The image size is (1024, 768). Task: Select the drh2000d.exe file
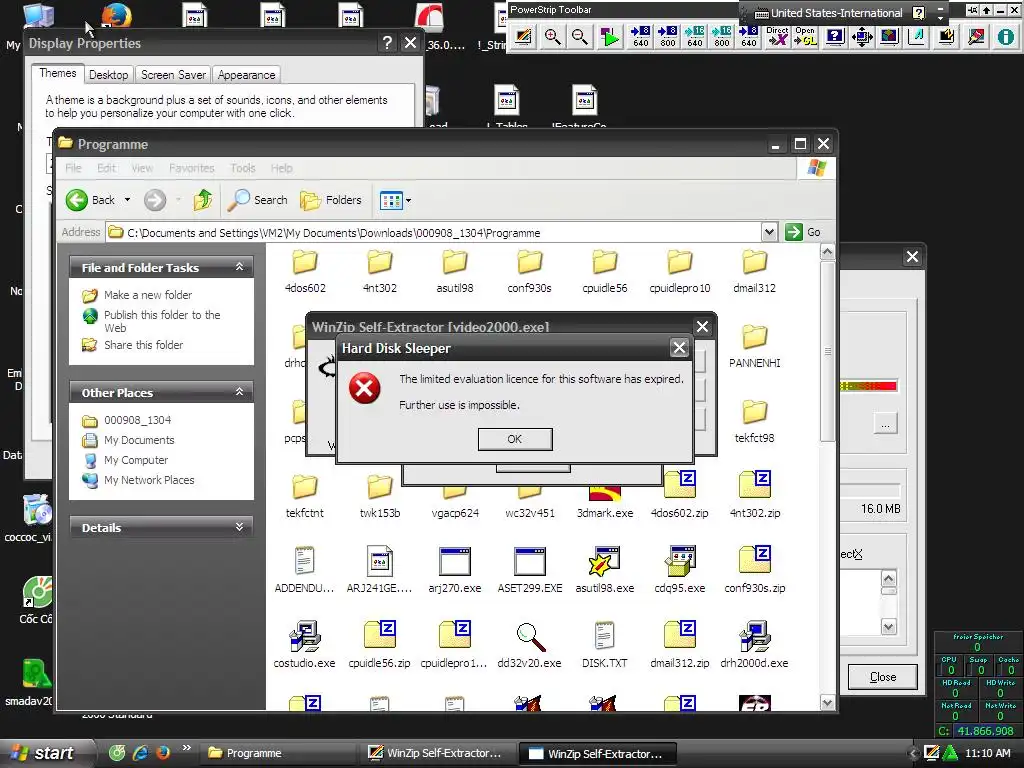pos(754,645)
